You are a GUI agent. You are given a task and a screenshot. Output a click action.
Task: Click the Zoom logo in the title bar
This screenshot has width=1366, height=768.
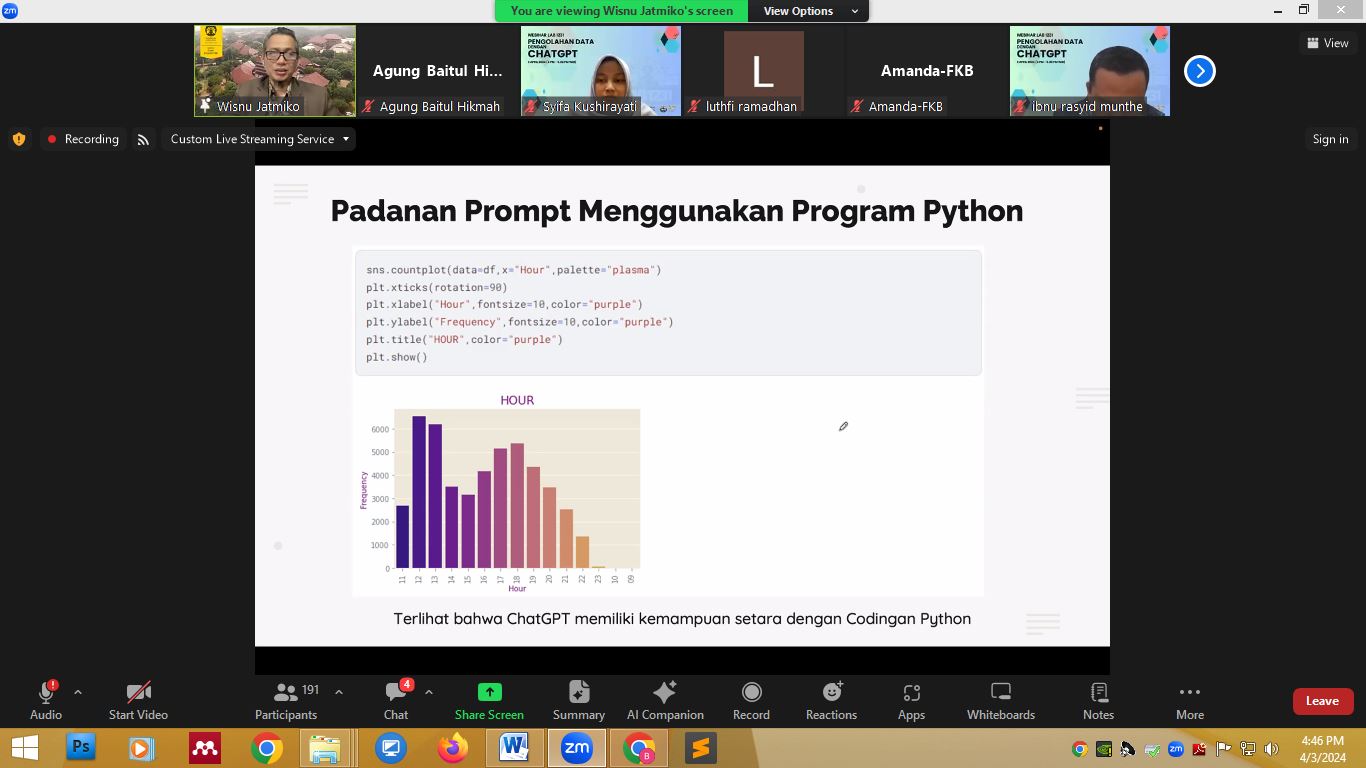pos(10,10)
